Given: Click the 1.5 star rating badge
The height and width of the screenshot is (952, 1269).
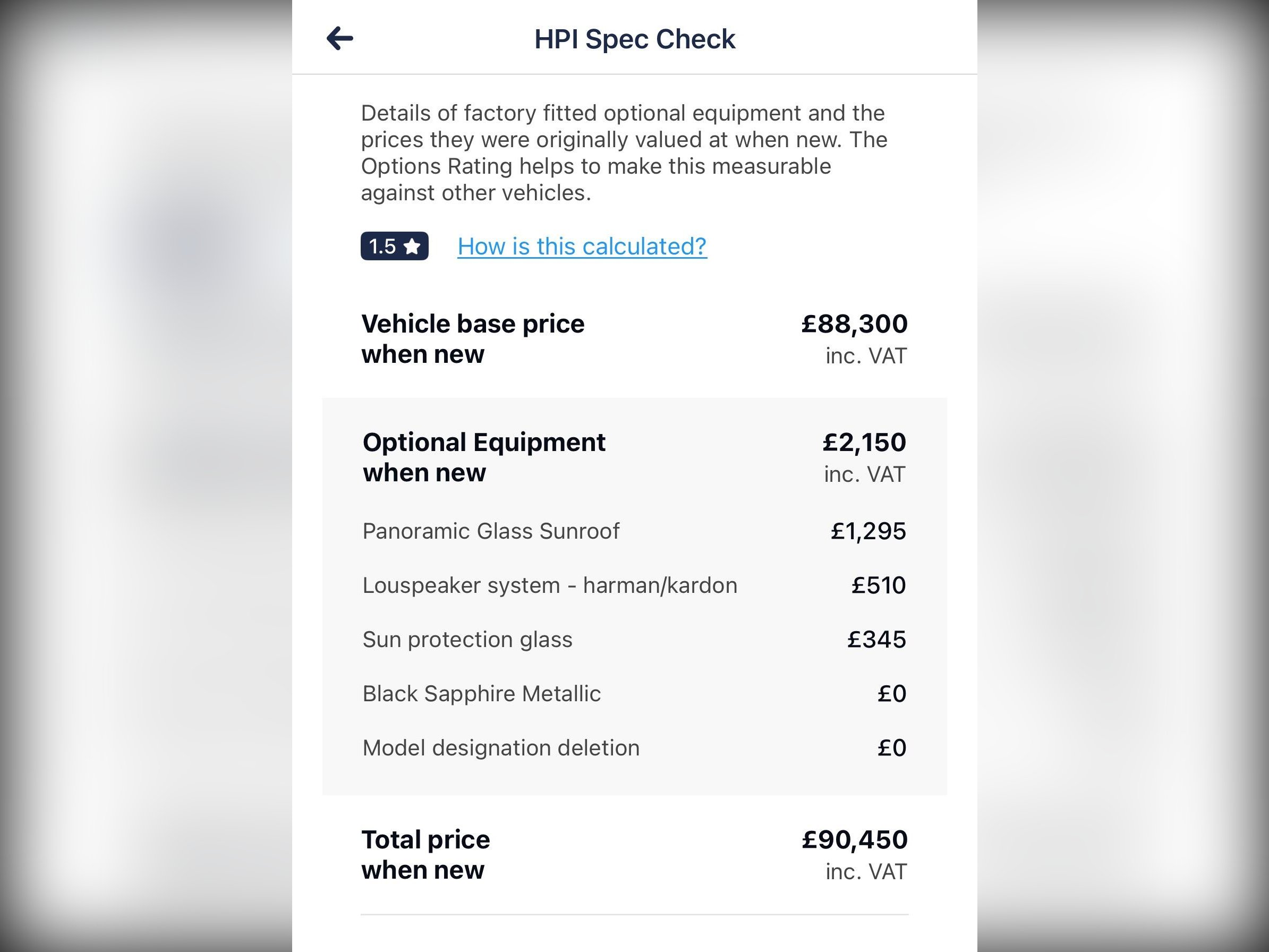Looking at the screenshot, I should pyautogui.click(x=394, y=246).
